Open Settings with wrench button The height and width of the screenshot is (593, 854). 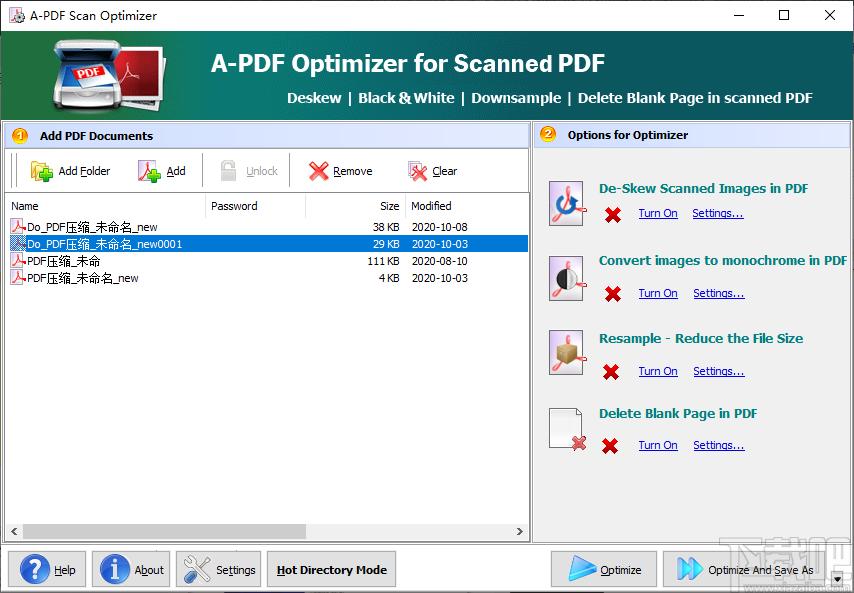[x=219, y=570]
